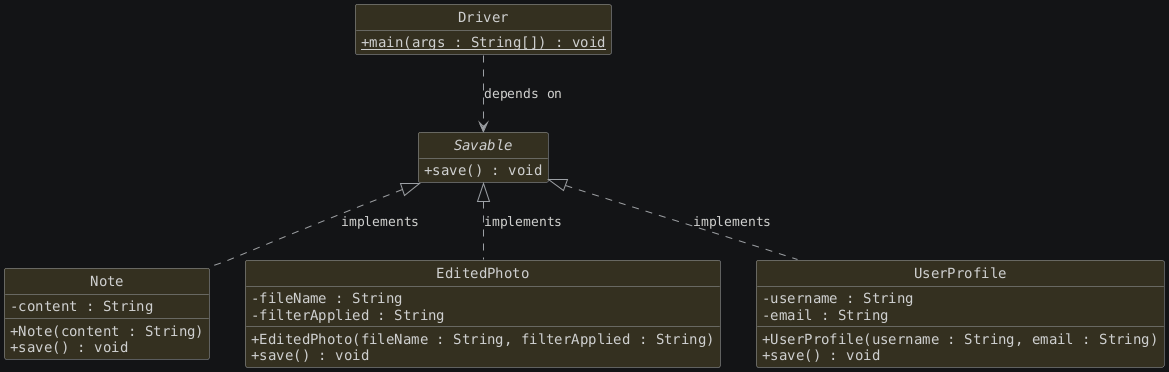This screenshot has height=372, width=1169.
Task: Click the implements label above EditedPhoto
Action: tap(523, 221)
